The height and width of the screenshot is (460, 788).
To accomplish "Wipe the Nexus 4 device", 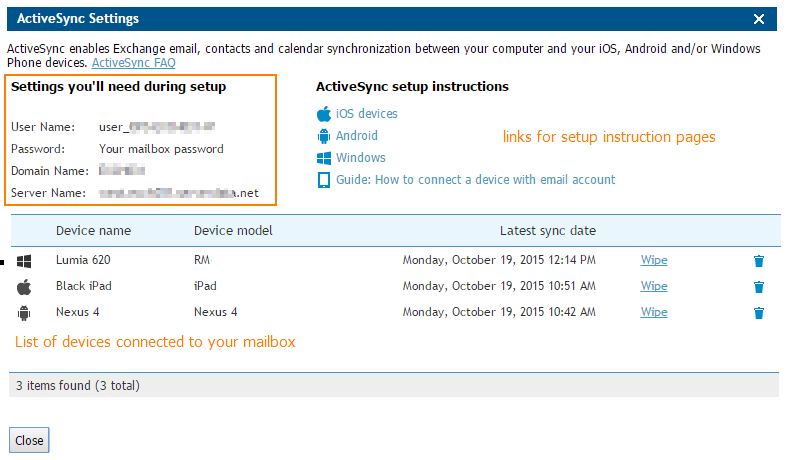I will (x=653, y=312).
